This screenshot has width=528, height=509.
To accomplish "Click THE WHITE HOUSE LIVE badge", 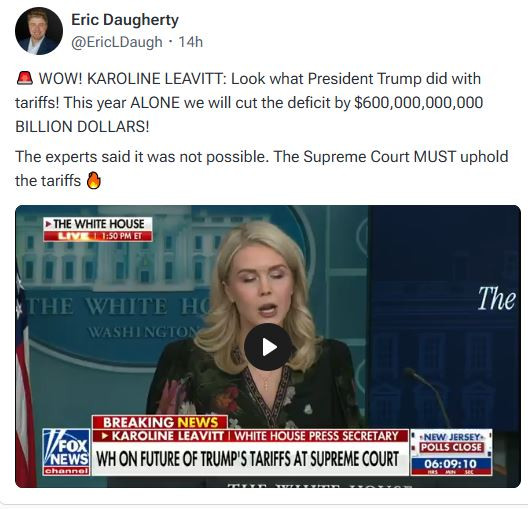I will point(98,229).
